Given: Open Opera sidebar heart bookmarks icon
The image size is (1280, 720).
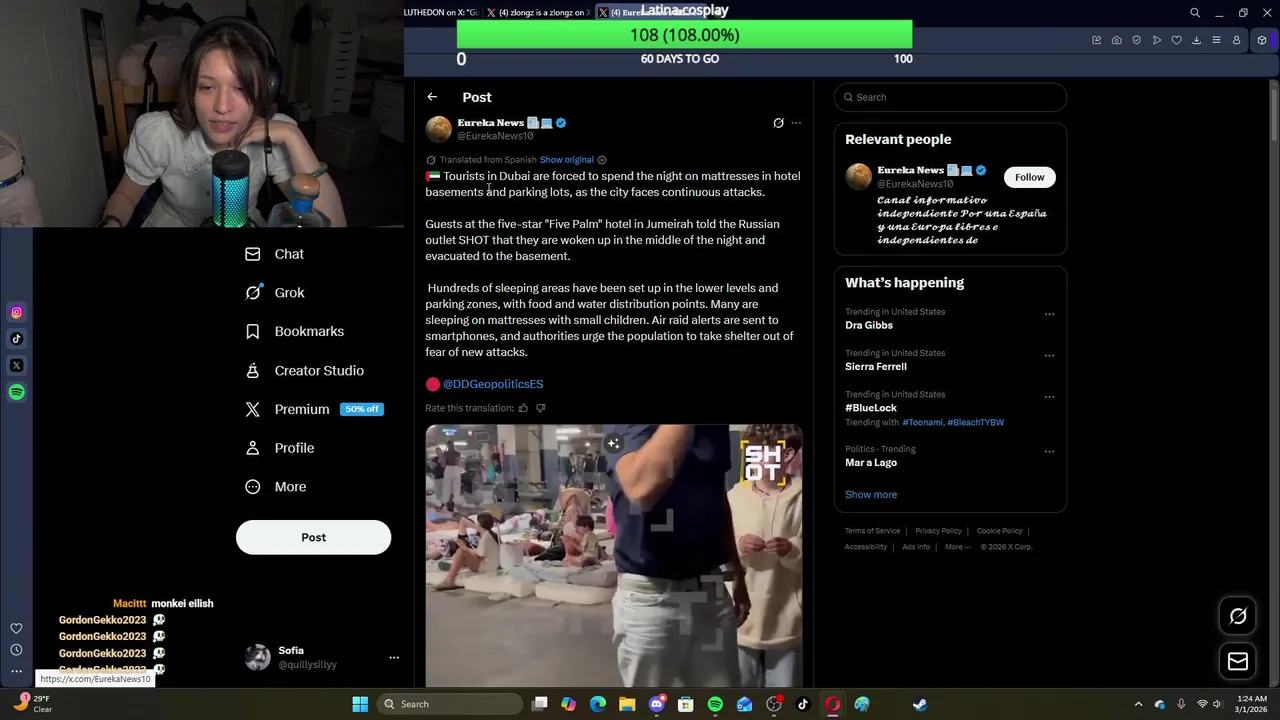Looking at the screenshot, I should click(x=16, y=628).
